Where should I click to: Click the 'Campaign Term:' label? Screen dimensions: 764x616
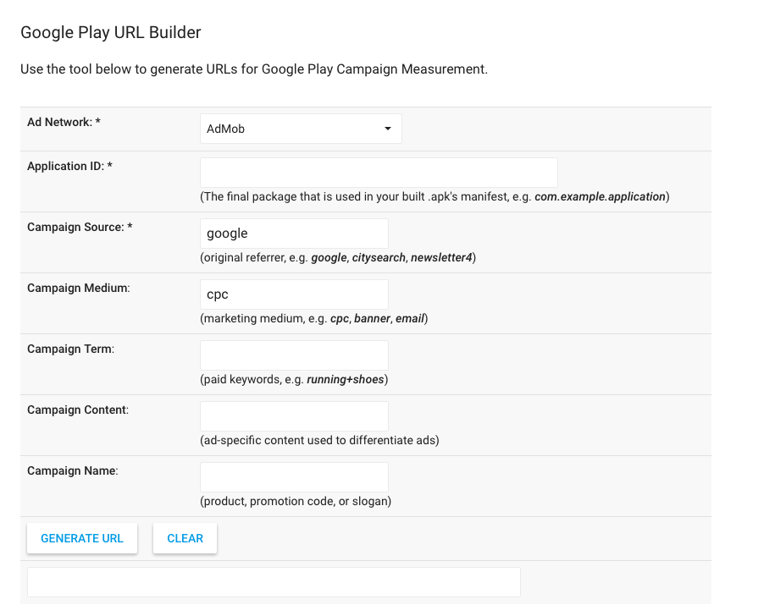[x=71, y=349]
